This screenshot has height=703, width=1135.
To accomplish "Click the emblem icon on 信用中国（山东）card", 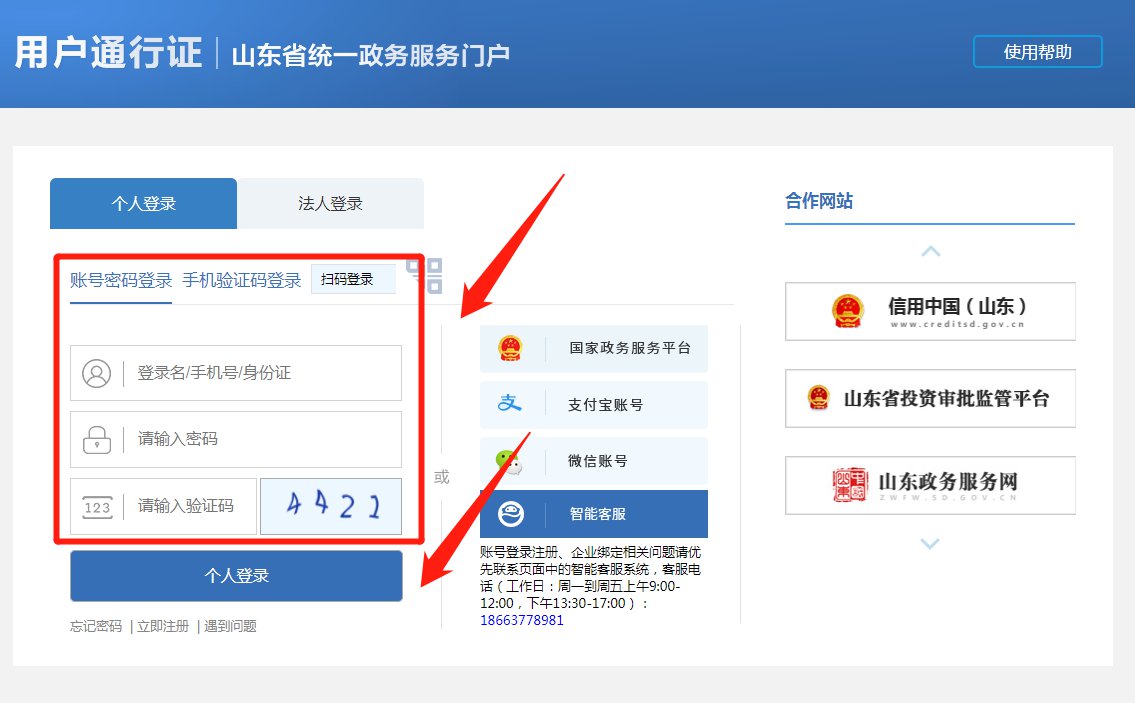I will tap(848, 311).
